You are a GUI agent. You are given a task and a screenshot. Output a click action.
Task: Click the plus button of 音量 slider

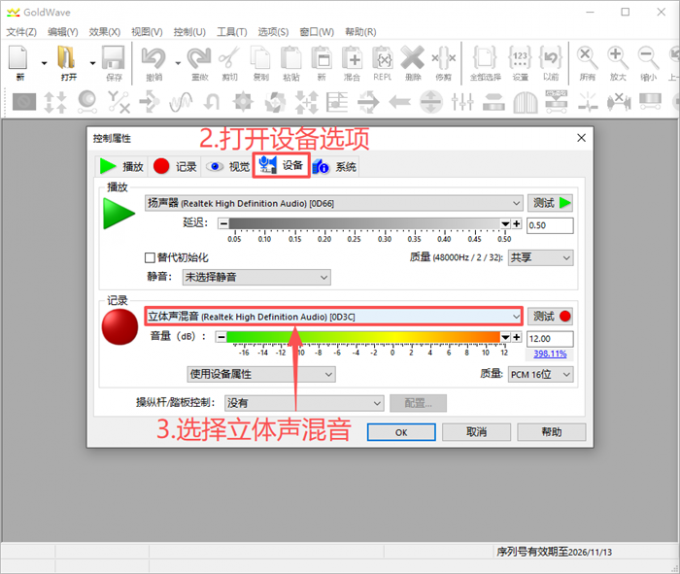point(517,337)
